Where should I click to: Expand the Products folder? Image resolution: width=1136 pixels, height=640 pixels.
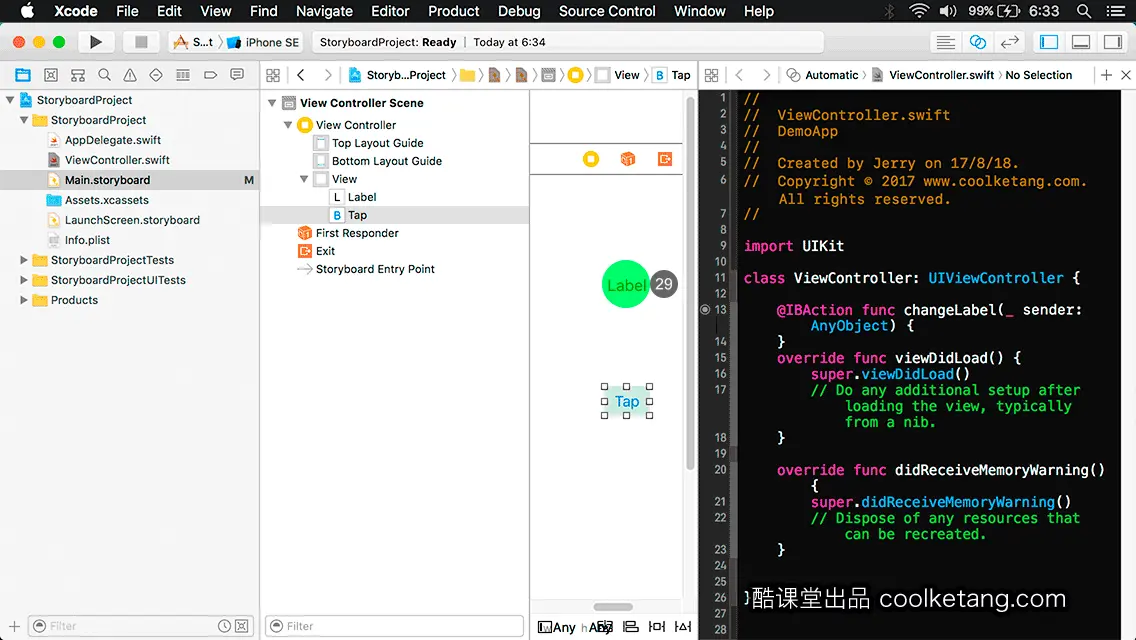[x=24, y=300]
